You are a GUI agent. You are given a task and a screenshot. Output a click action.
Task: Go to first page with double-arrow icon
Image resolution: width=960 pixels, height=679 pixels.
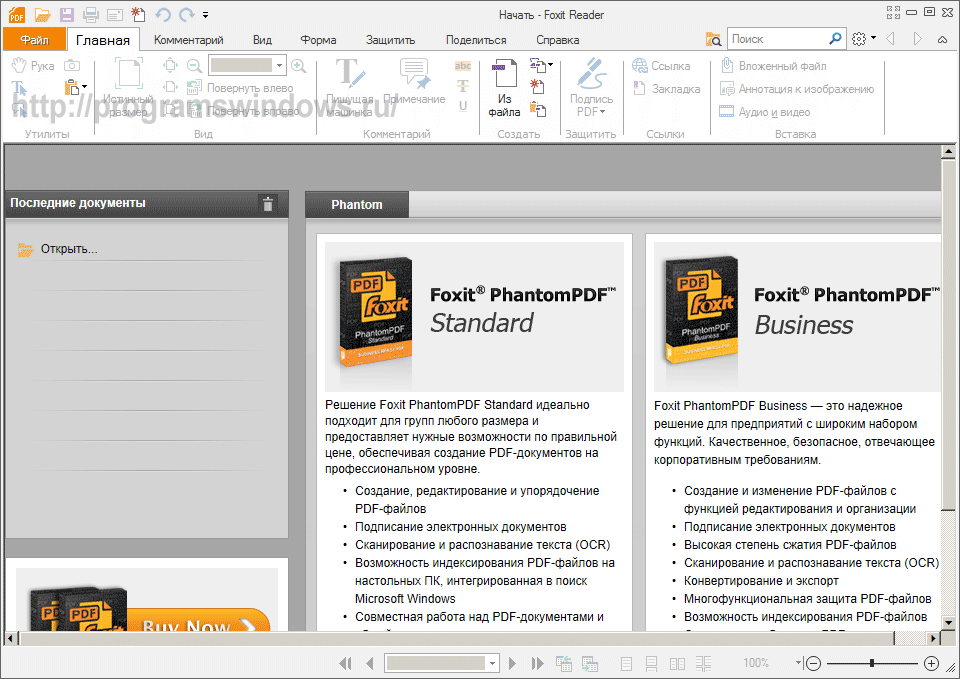click(x=345, y=663)
